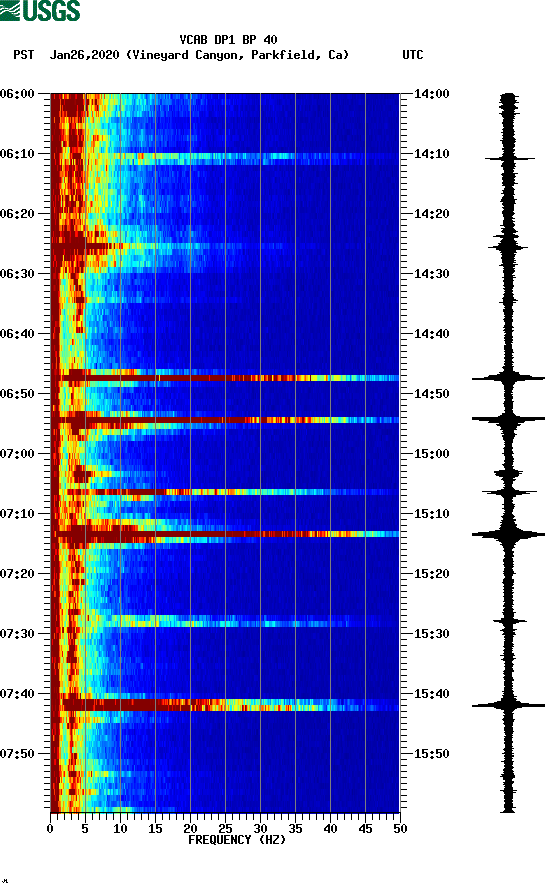This screenshot has width=552, height=892.
Task: Click the 06:00 PST time label
Action: (x=18, y=94)
